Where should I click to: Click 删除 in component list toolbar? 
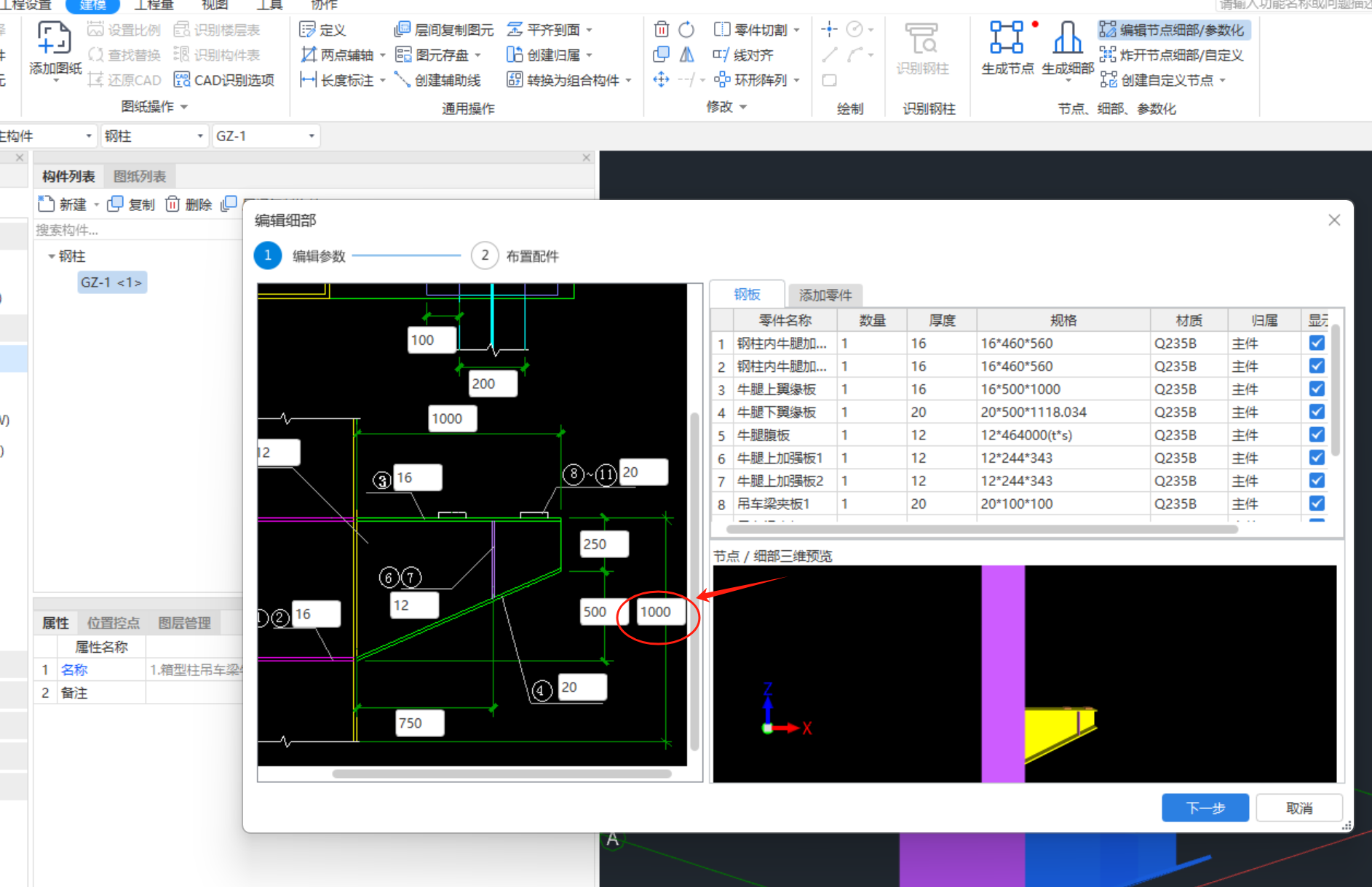(189, 204)
